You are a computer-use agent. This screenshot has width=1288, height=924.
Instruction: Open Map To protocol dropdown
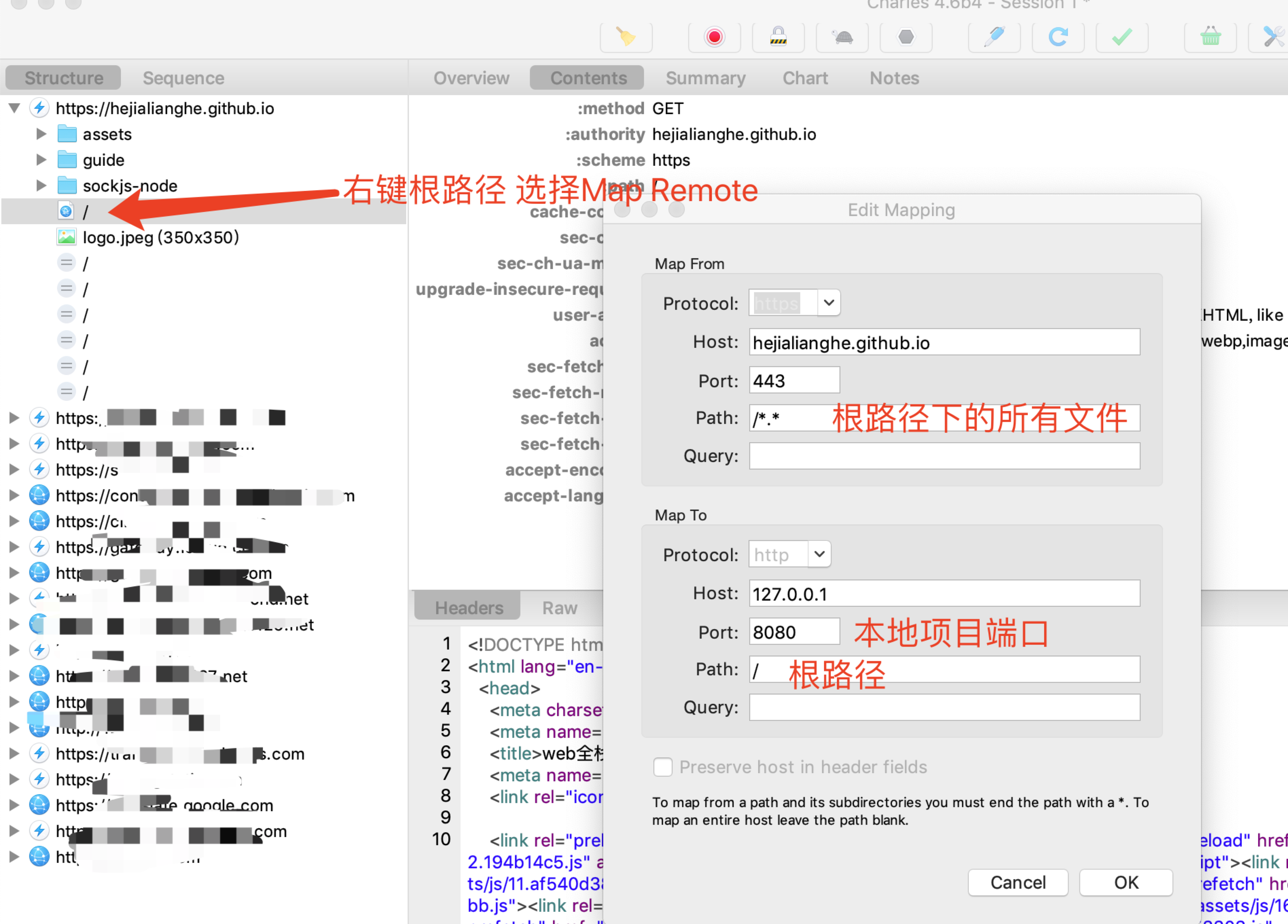(x=819, y=554)
